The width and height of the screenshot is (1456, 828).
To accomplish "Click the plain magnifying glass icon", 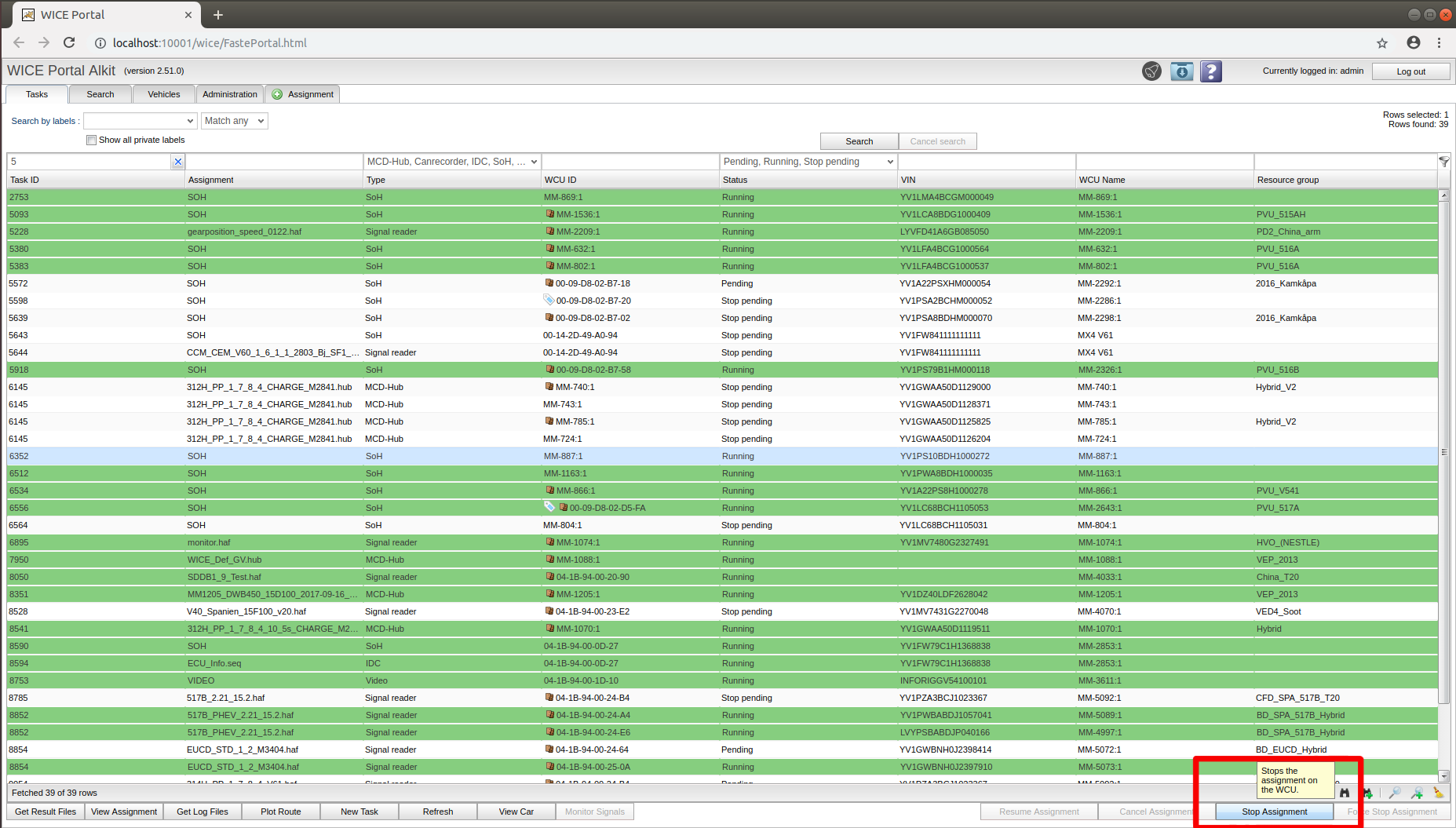I will [x=1395, y=793].
